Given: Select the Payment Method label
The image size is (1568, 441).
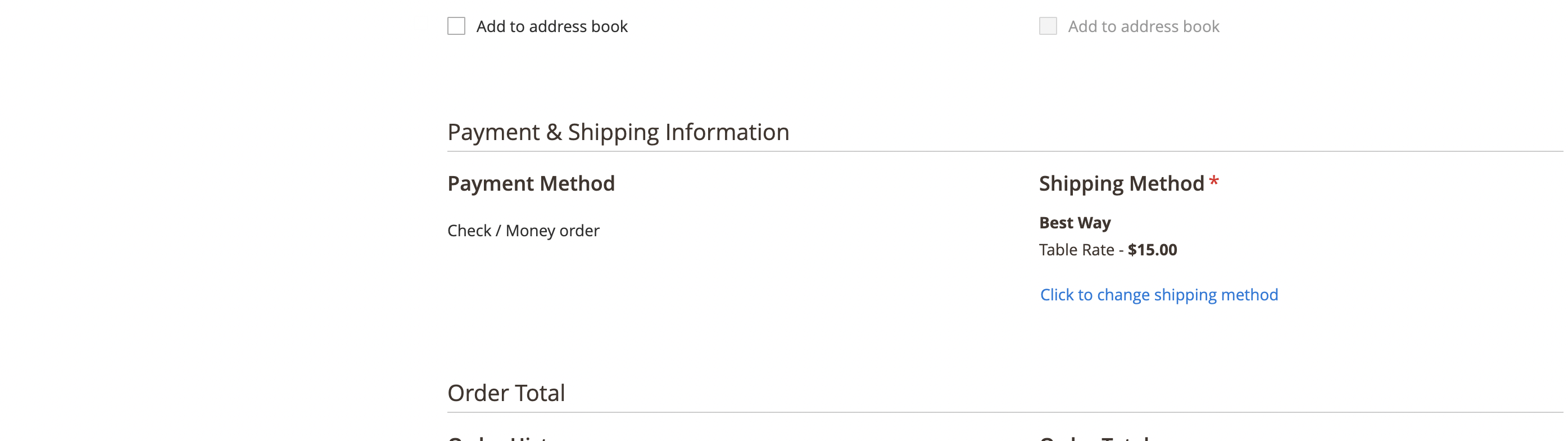Looking at the screenshot, I should point(531,183).
